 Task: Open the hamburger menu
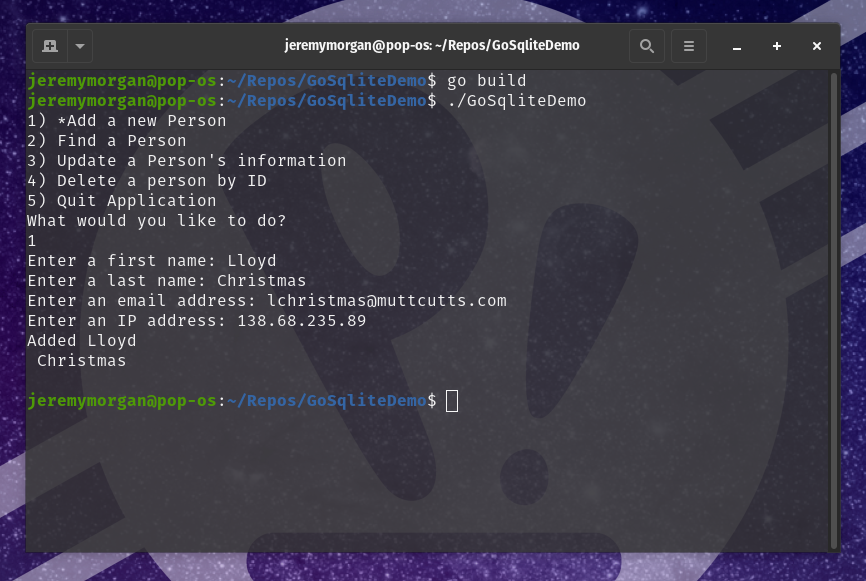689,46
